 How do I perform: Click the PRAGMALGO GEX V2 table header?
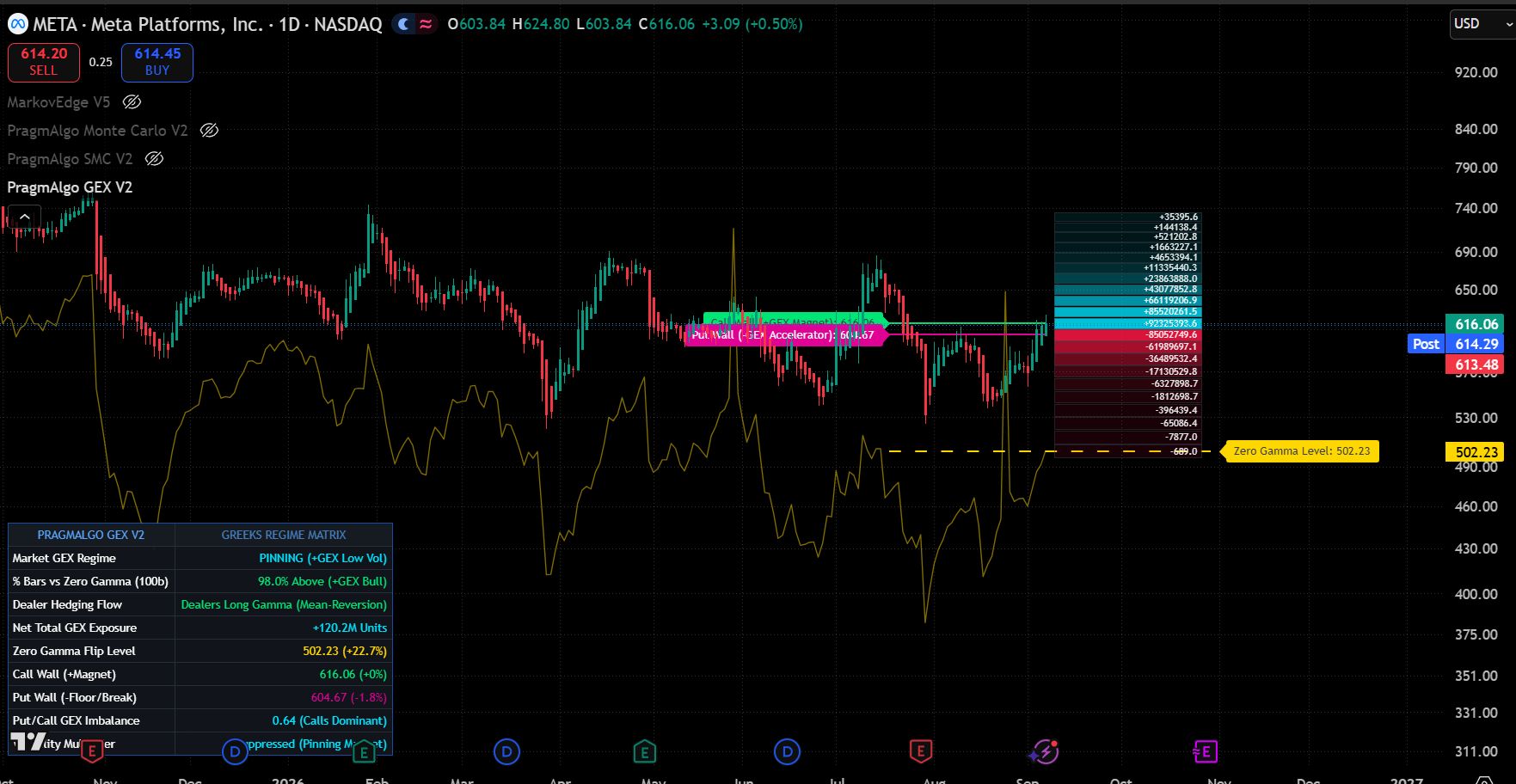tap(91, 535)
